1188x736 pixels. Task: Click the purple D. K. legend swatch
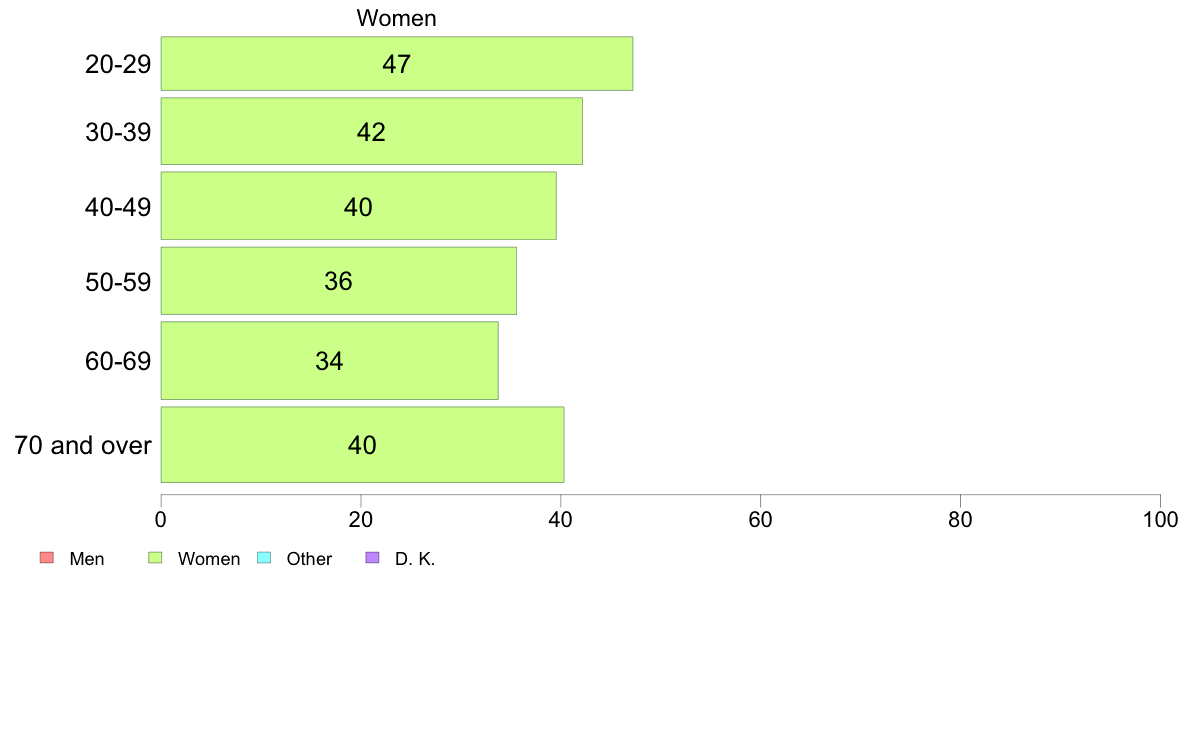pyautogui.click(x=372, y=558)
